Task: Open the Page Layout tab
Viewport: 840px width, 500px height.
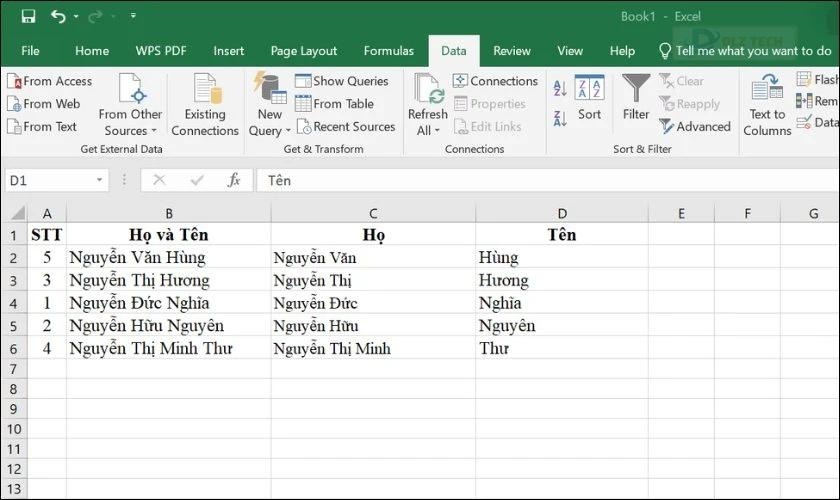Action: click(304, 51)
